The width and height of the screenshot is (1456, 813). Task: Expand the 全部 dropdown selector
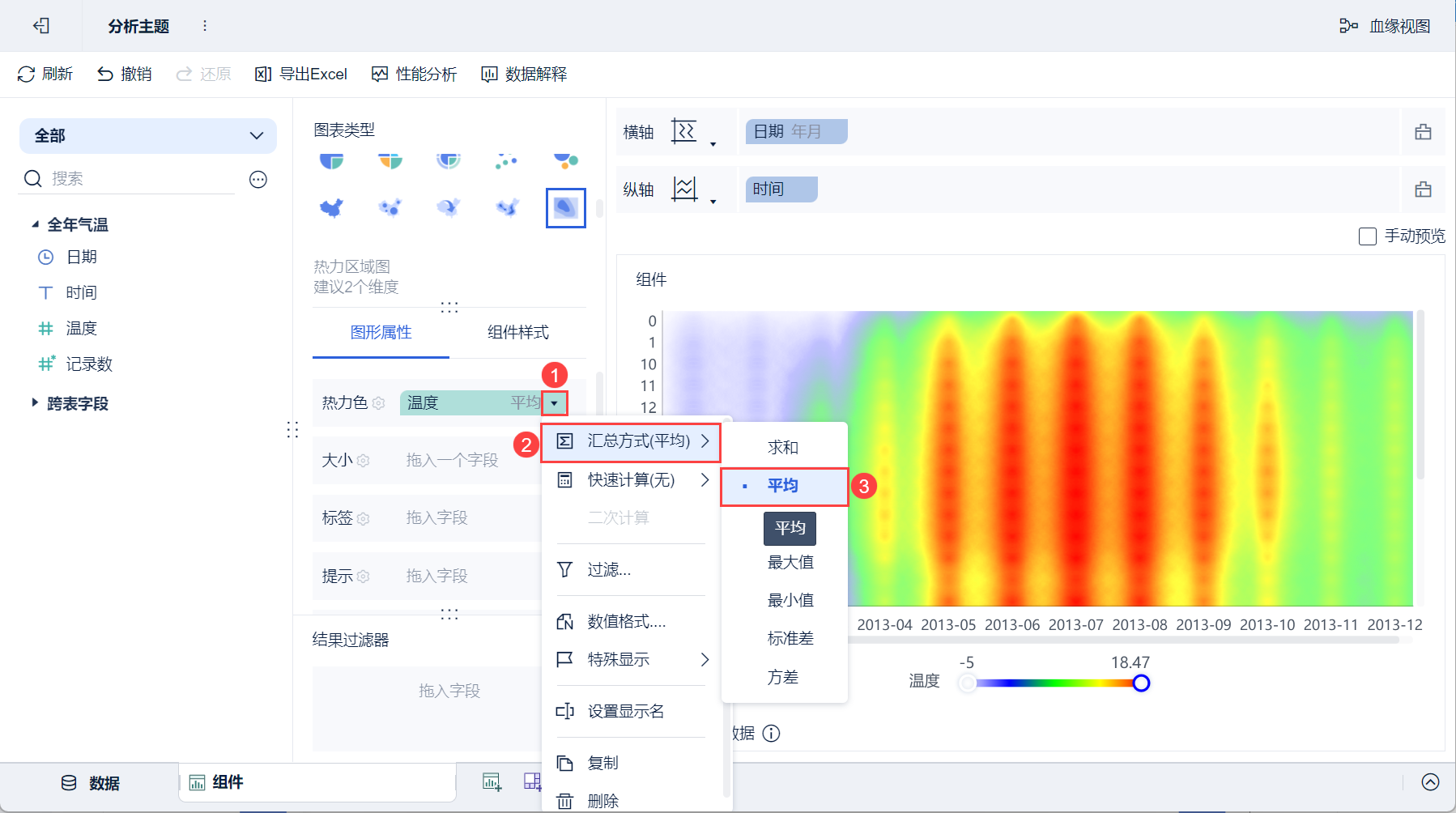click(148, 135)
